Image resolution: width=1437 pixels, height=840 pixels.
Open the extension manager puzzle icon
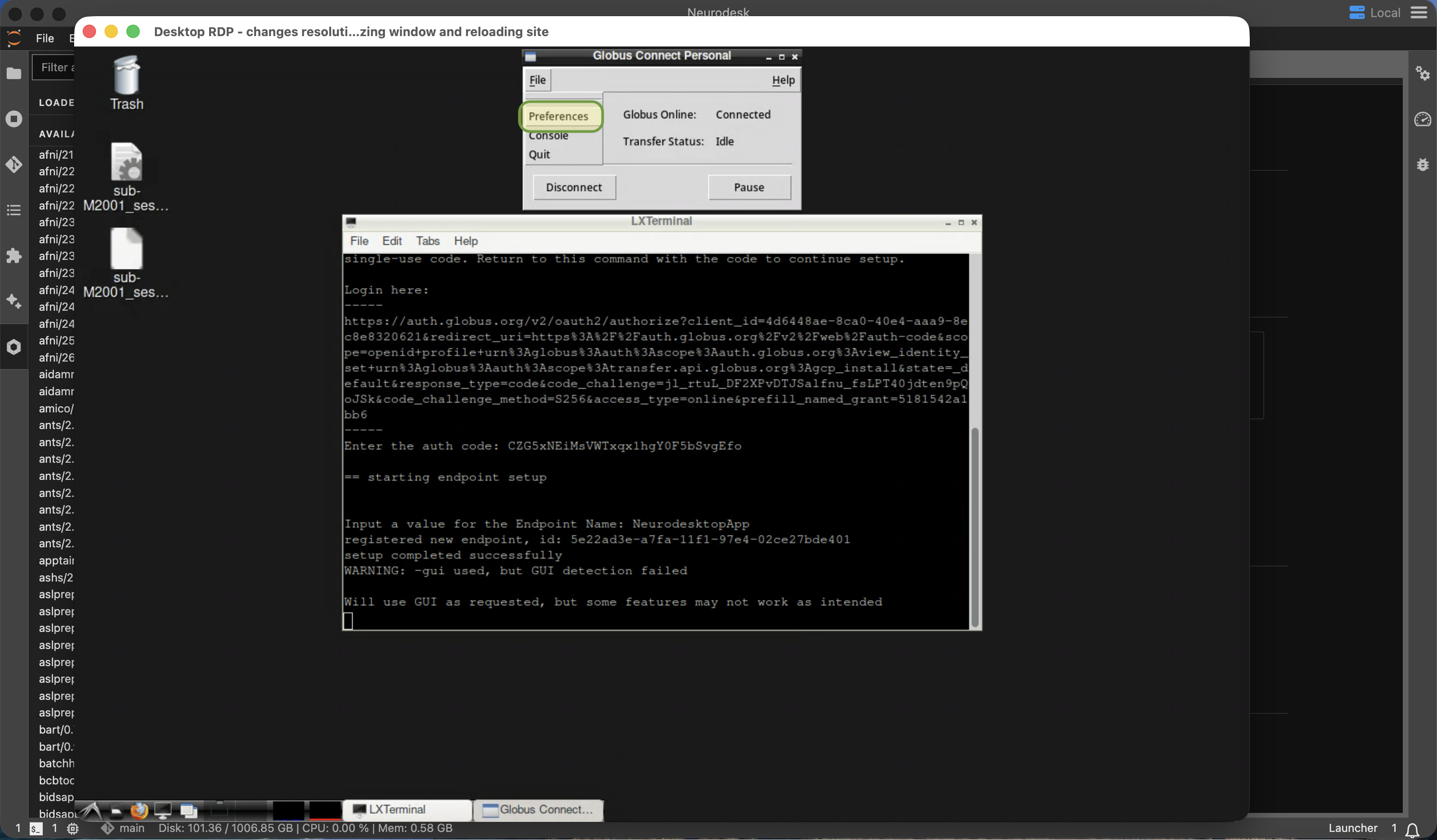click(x=14, y=256)
